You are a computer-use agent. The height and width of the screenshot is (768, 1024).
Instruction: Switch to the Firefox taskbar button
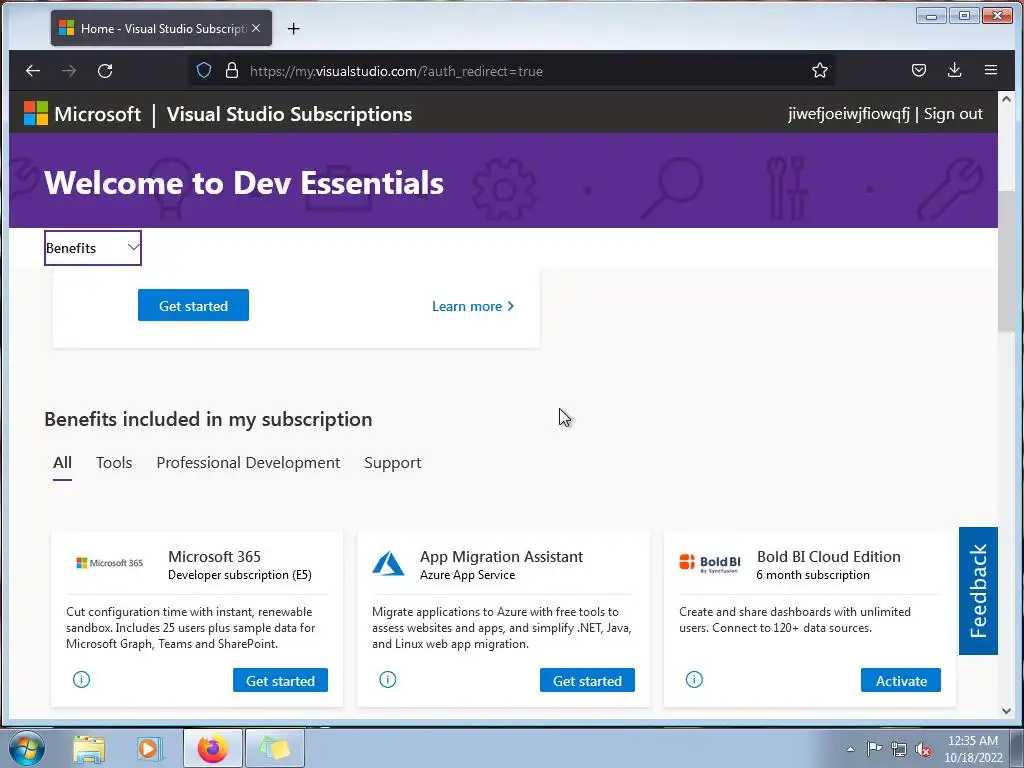(213, 748)
